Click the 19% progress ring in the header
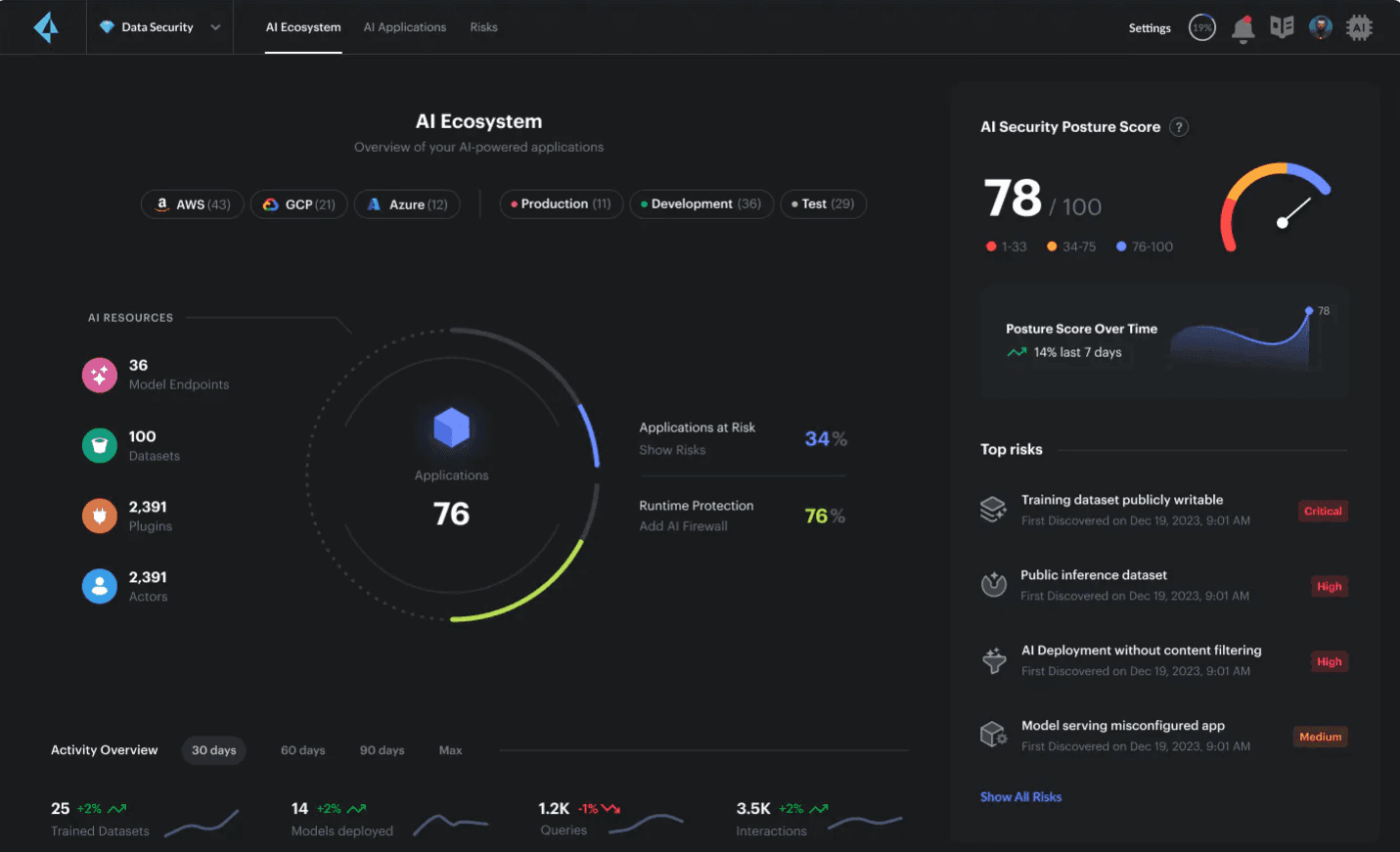Image resolution: width=1400 pixels, height=852 pixels. [1201, 27]
